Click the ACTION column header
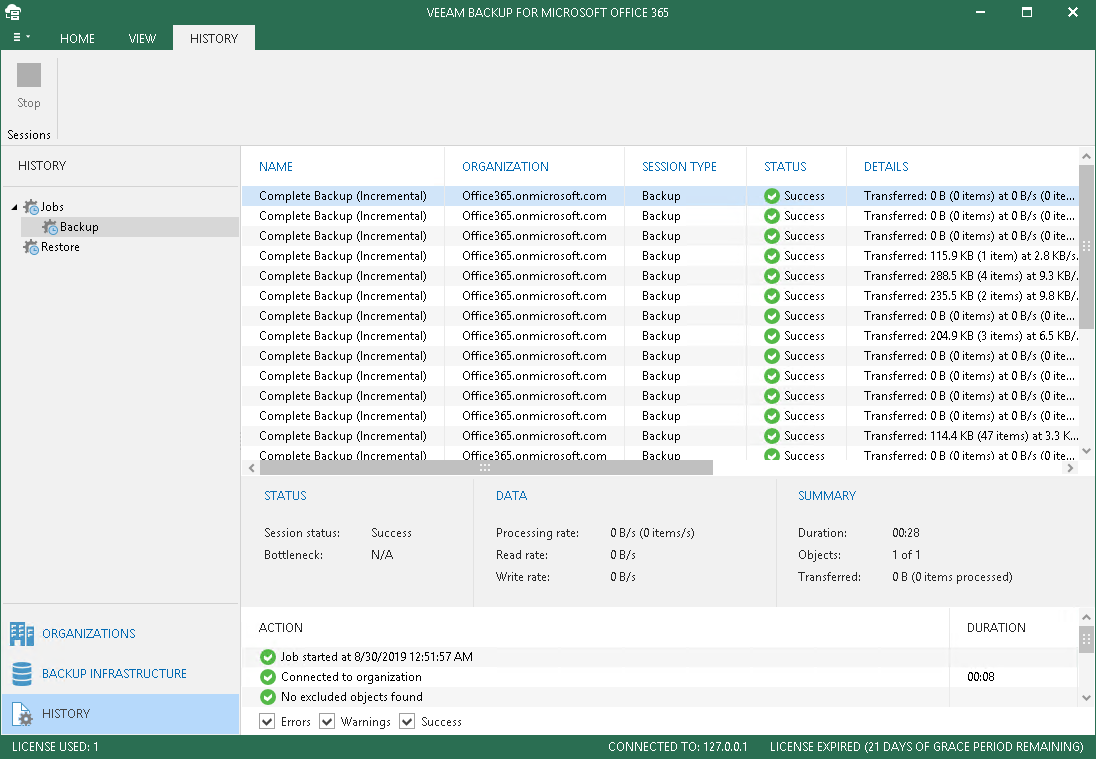Viewport: 1096px width, 759px height. tap(280, 628)
